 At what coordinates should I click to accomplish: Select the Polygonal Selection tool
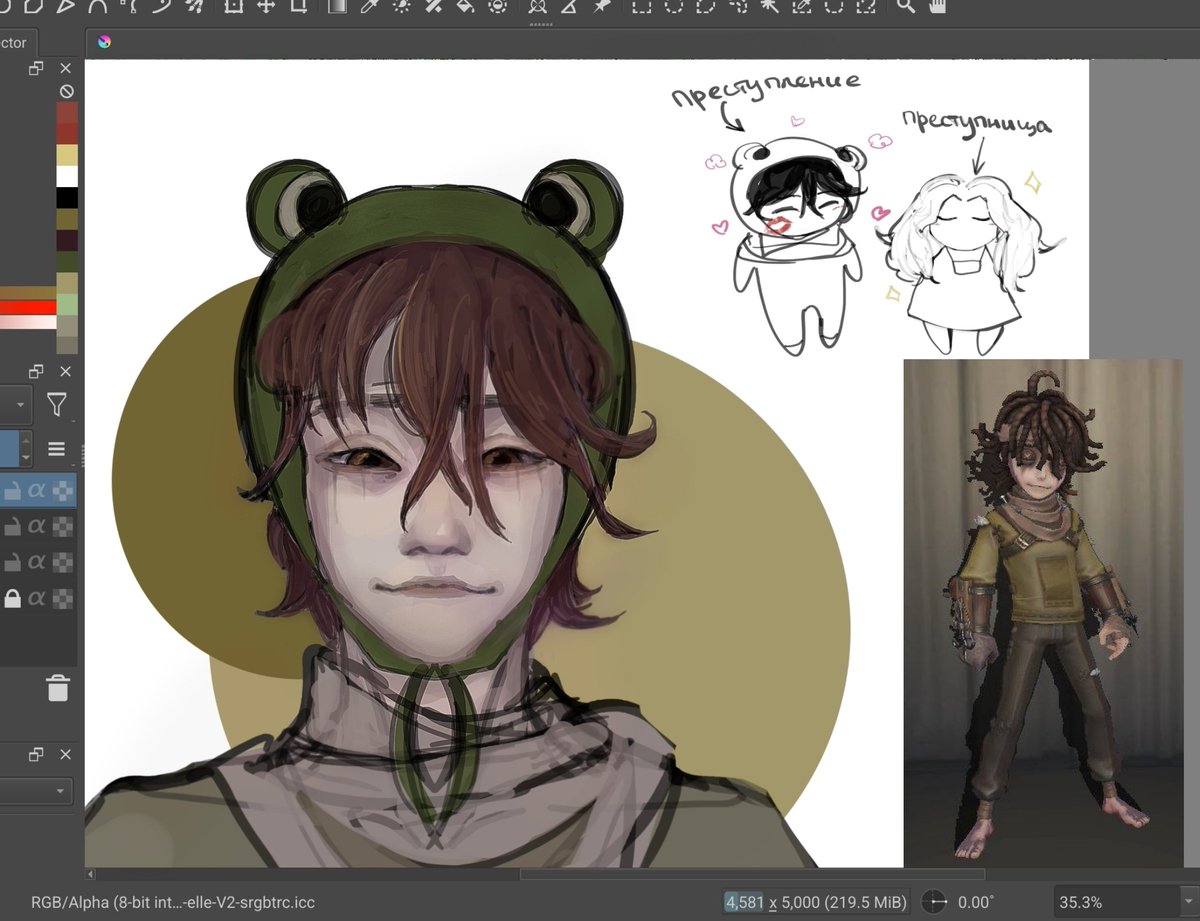pos(706,6)
